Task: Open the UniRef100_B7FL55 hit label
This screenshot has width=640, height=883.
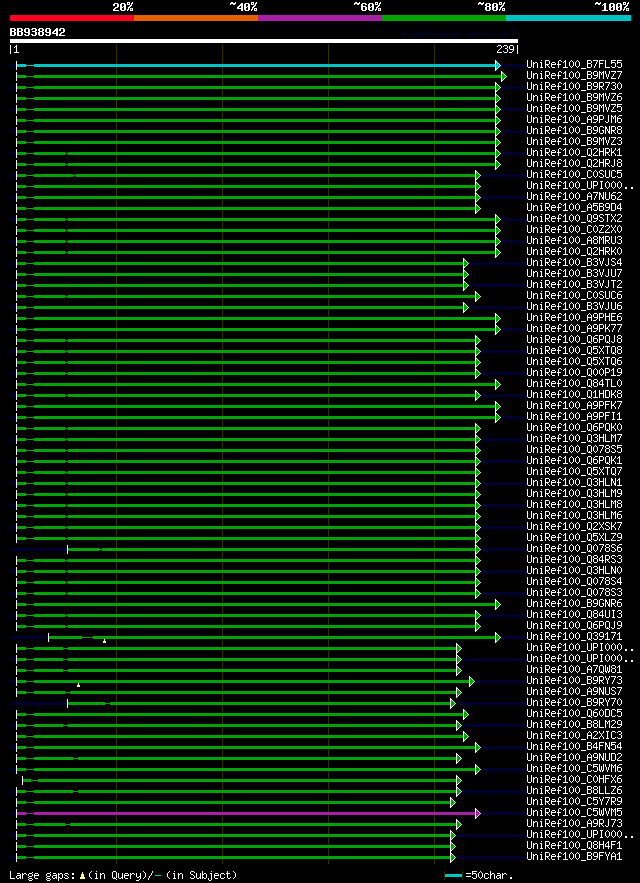Action: (574, 64)
